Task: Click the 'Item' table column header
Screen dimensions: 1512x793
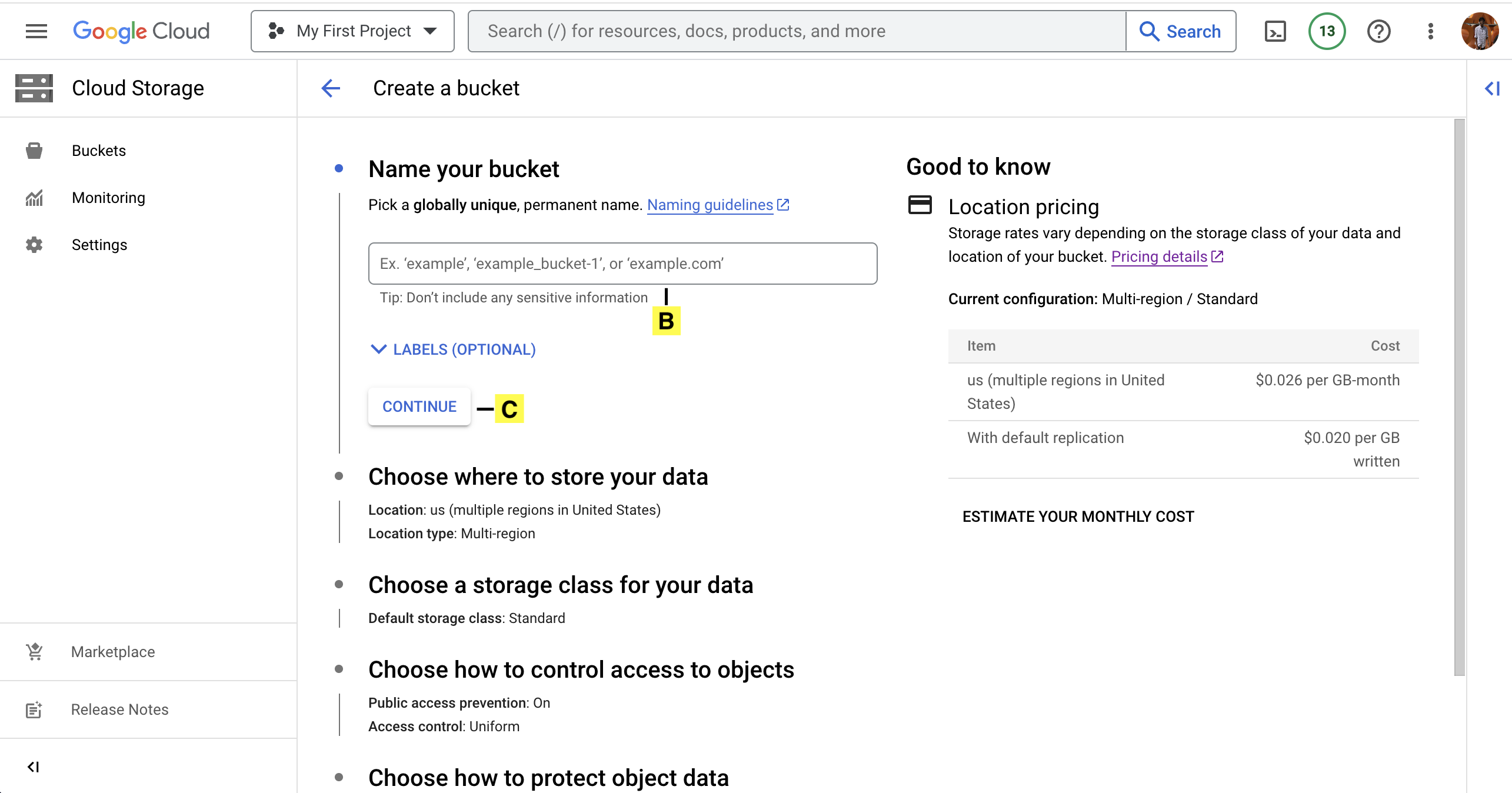Action: coord(981,346)
